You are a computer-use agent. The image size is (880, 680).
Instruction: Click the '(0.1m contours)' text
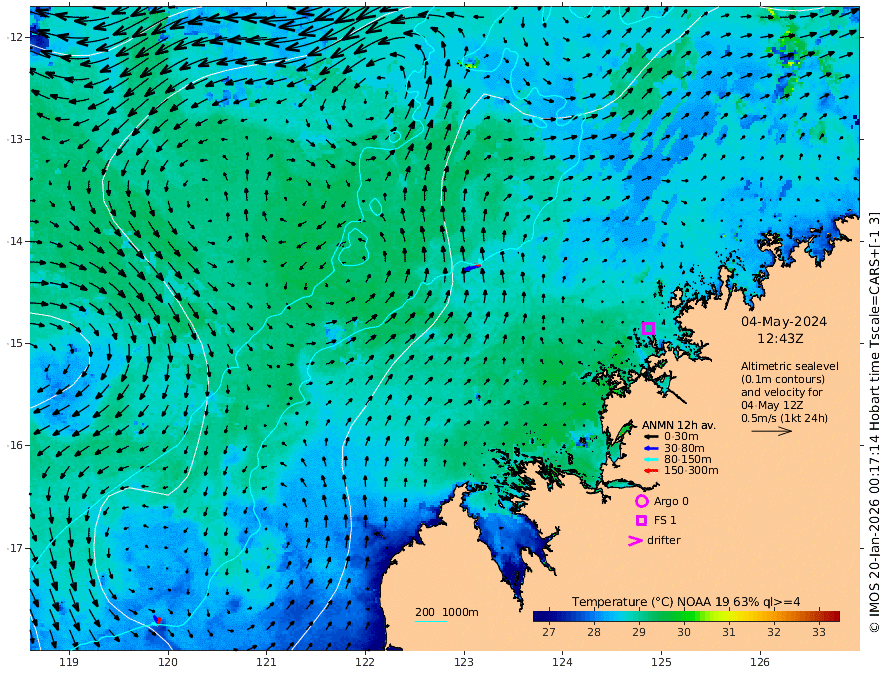click(783, 379)
